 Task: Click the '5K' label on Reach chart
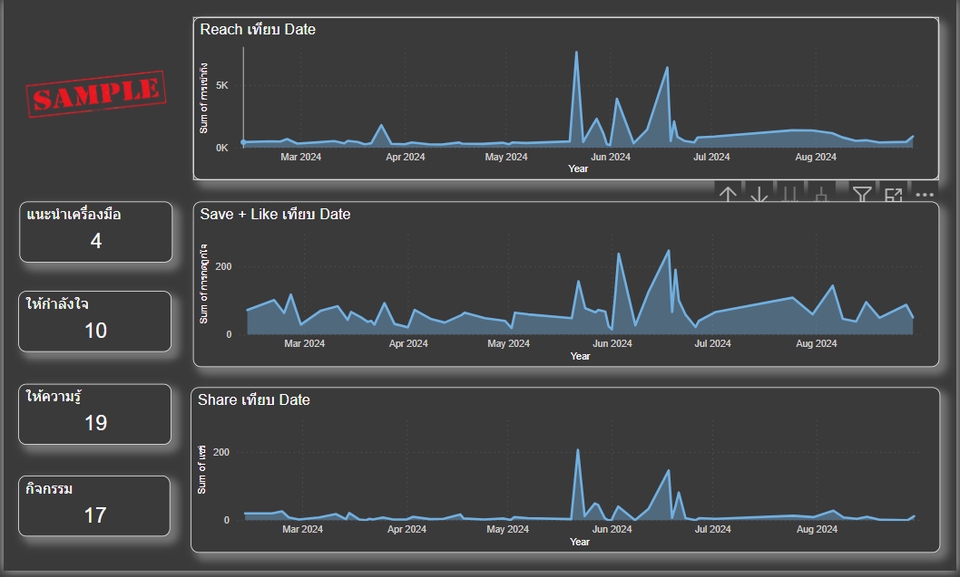click(x=222, y=85)
